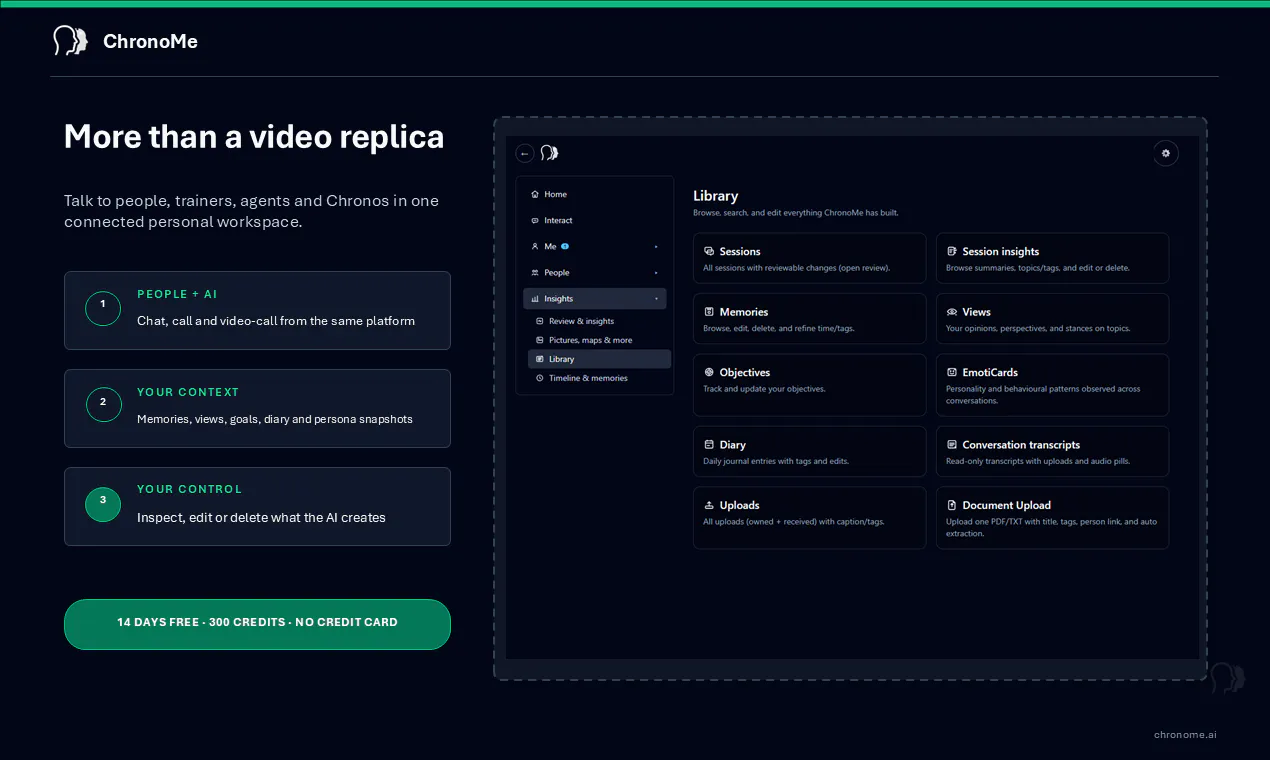Click the back arrow in the app preview

tap(525, 153)
